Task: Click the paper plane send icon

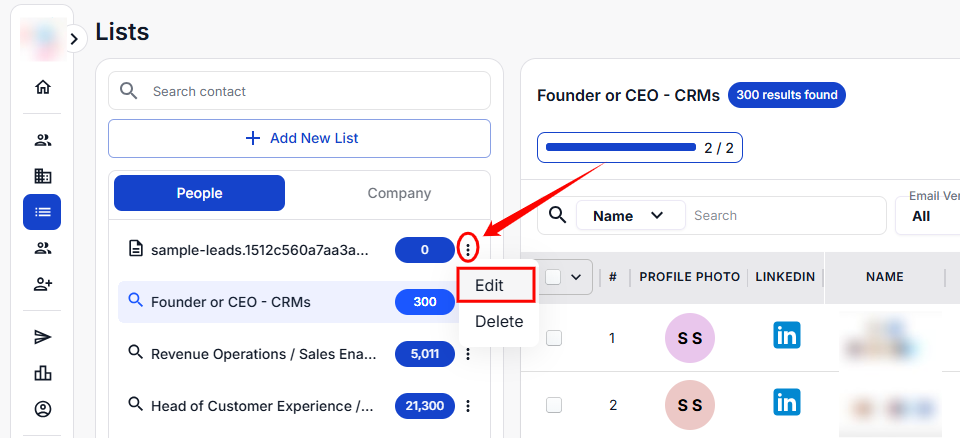Action: pos(42,337)
